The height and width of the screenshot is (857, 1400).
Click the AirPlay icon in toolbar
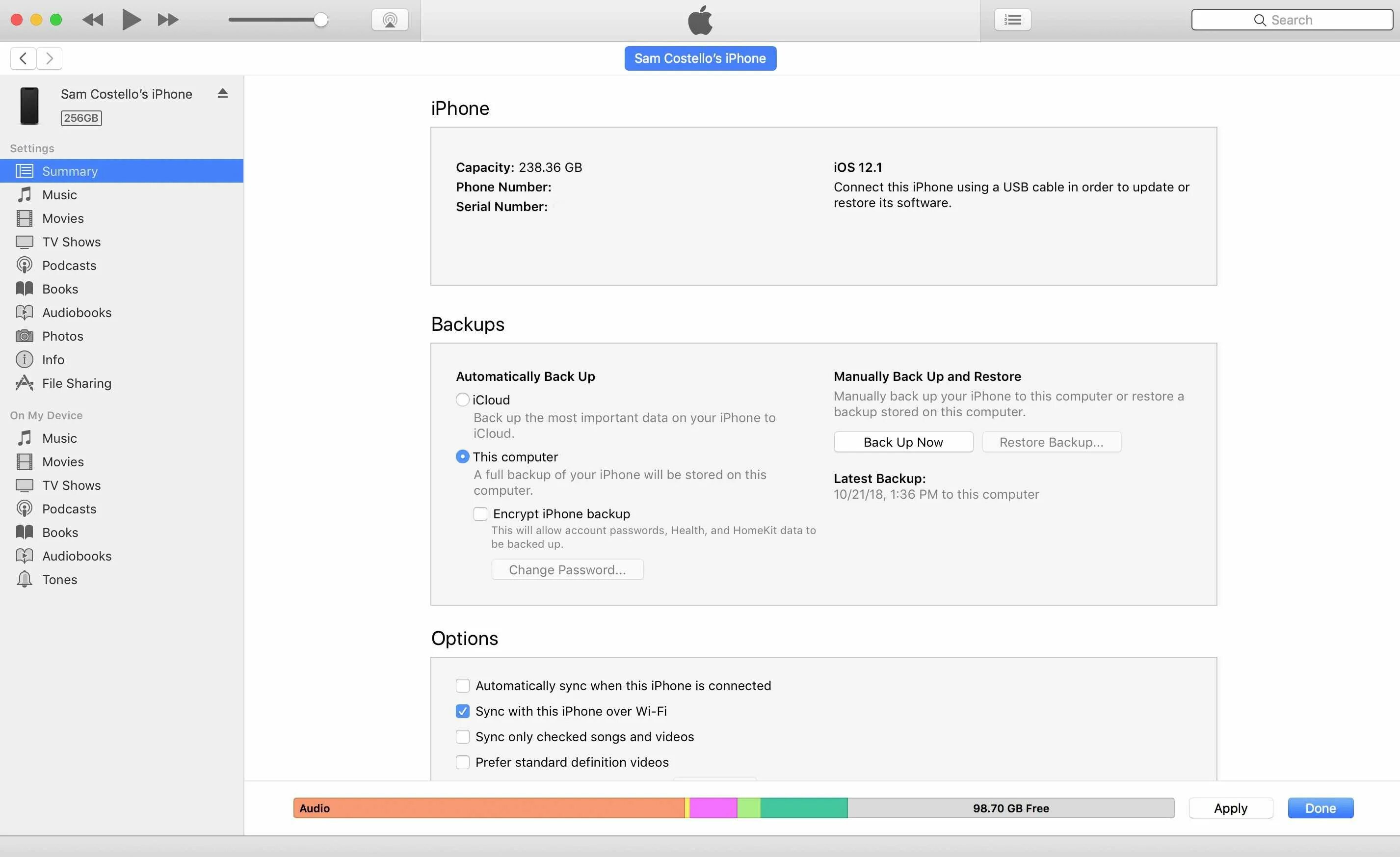(x=390, y=19)
